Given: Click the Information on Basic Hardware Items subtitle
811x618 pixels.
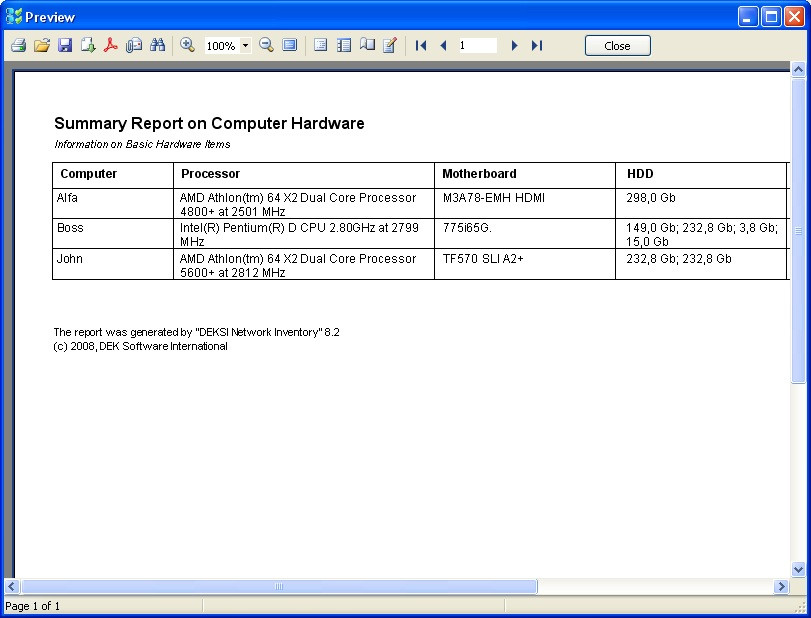Looking at the screenshot, I should coord(142,144).
